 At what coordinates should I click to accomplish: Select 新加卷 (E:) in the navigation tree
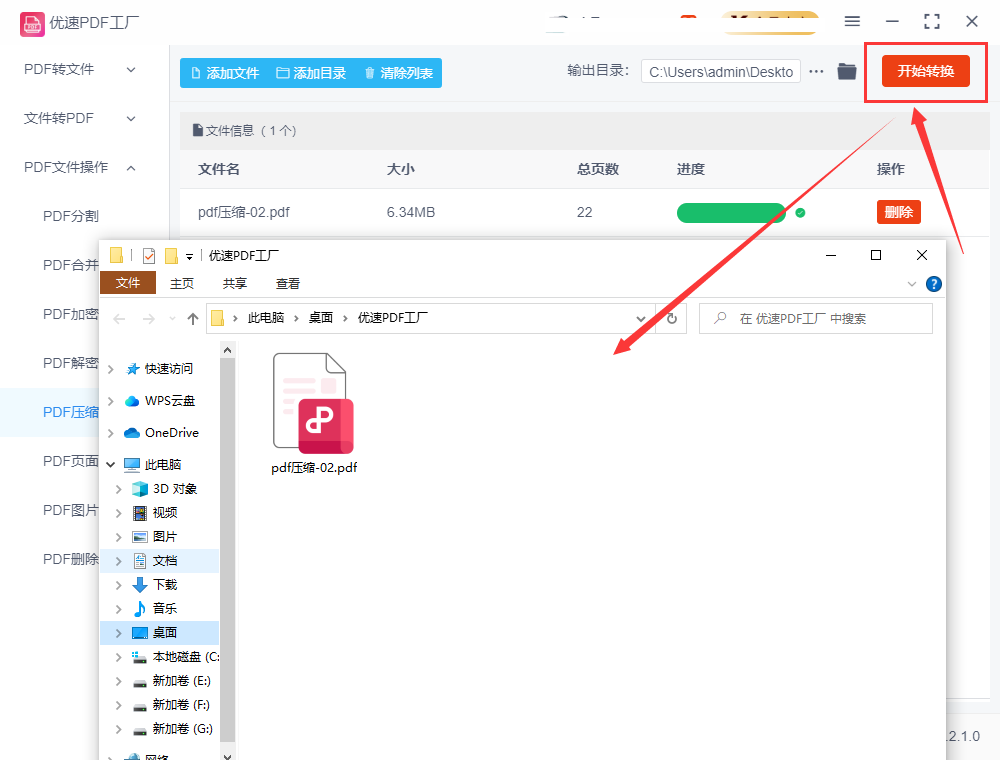click(181, 680)
